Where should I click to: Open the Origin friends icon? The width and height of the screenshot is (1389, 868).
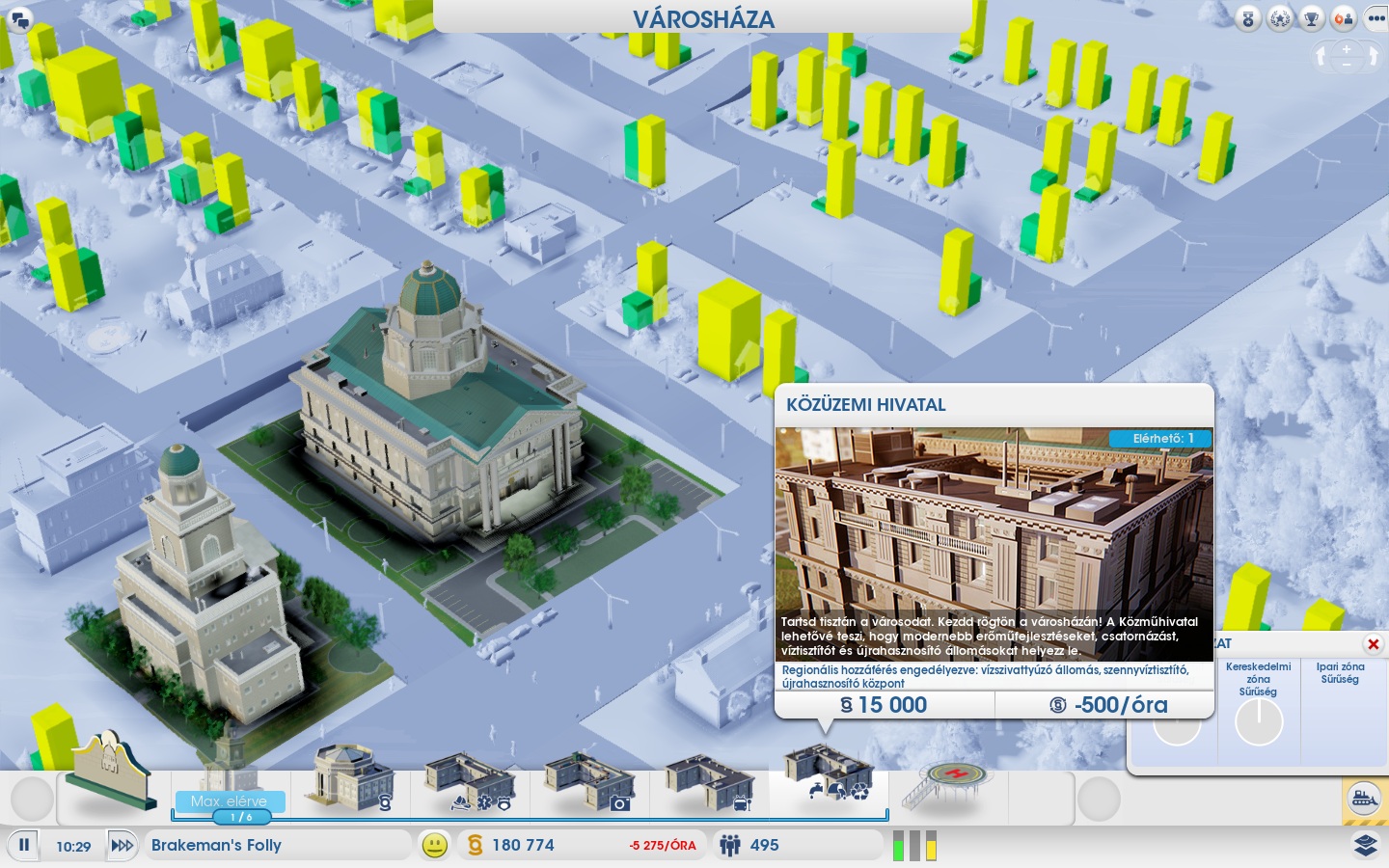(1343, 18)
